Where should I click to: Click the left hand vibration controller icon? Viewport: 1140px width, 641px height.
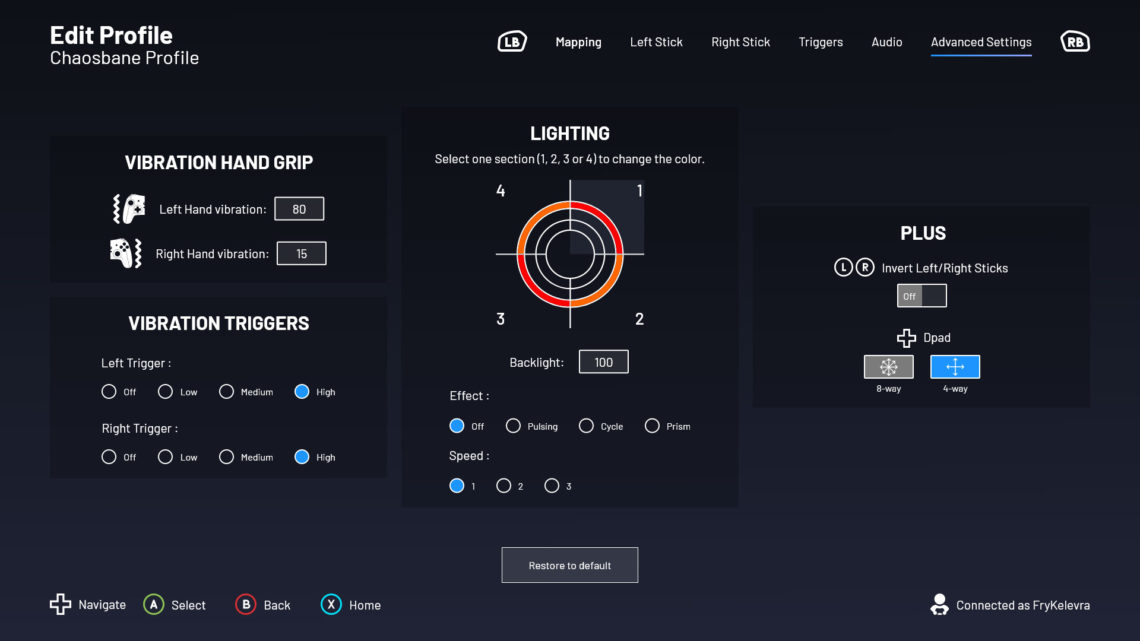click(x=129, y=209)
